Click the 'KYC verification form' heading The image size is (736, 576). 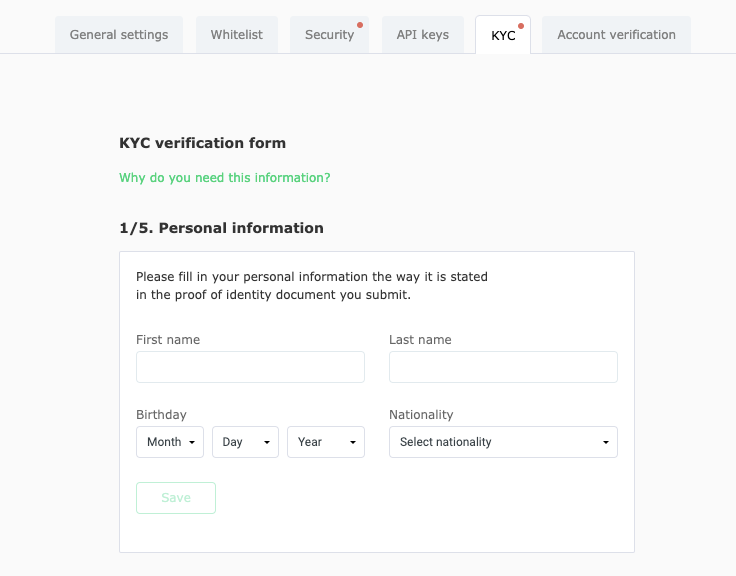pos(202,143)
